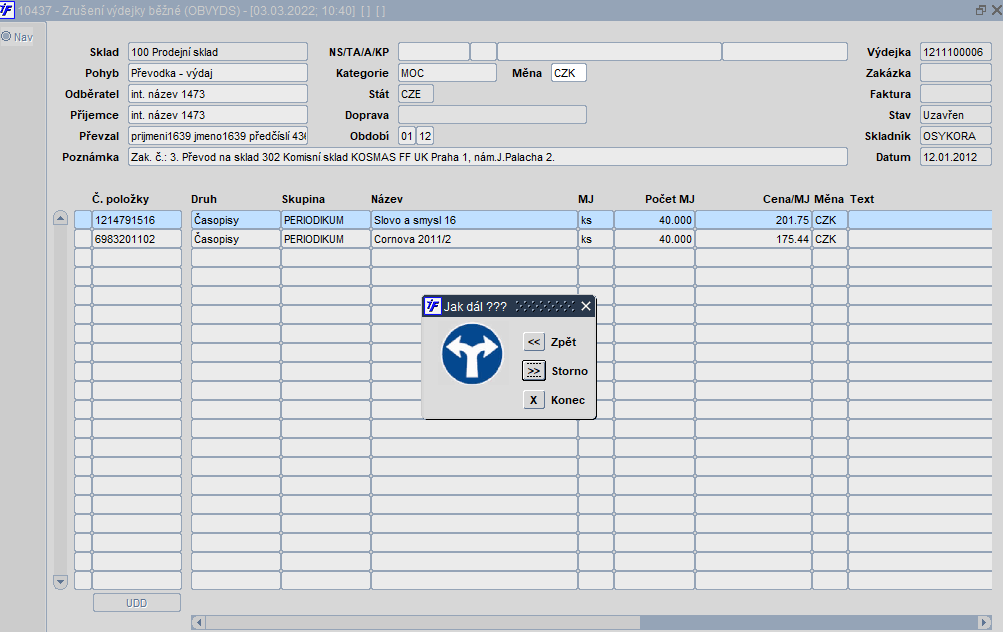Viewport: 1003px width, 632px height.
Task: Click 'Časopisy' in Slovo a smysl row
Action: [235, 220]
